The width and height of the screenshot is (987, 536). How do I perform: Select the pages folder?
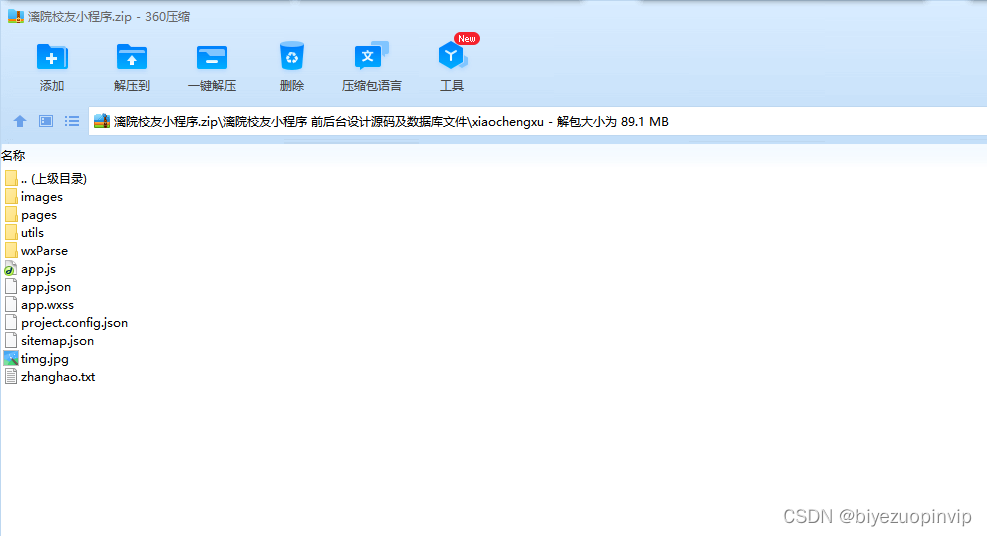click(30, 215)
